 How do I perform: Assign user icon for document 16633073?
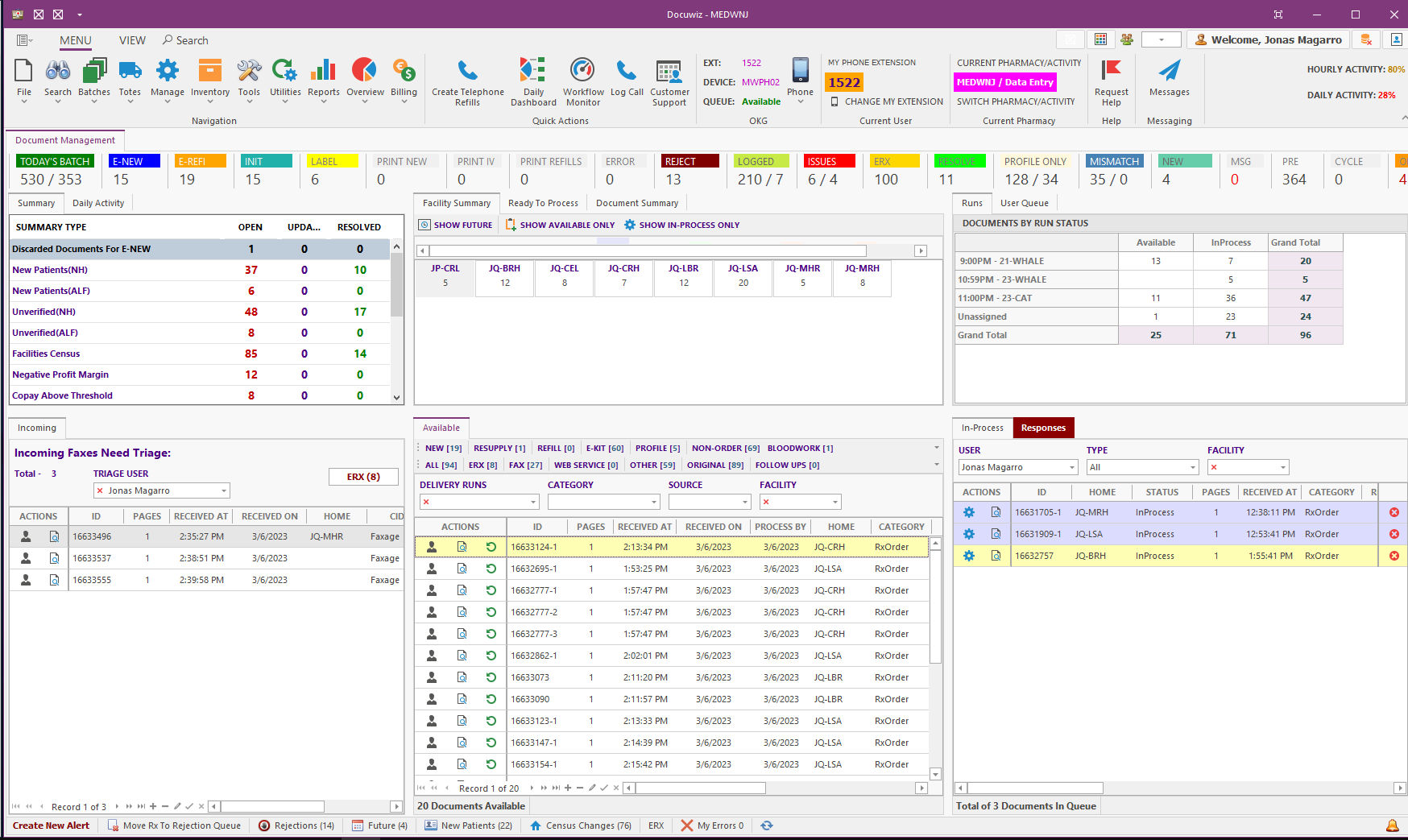tap(432, 677)
